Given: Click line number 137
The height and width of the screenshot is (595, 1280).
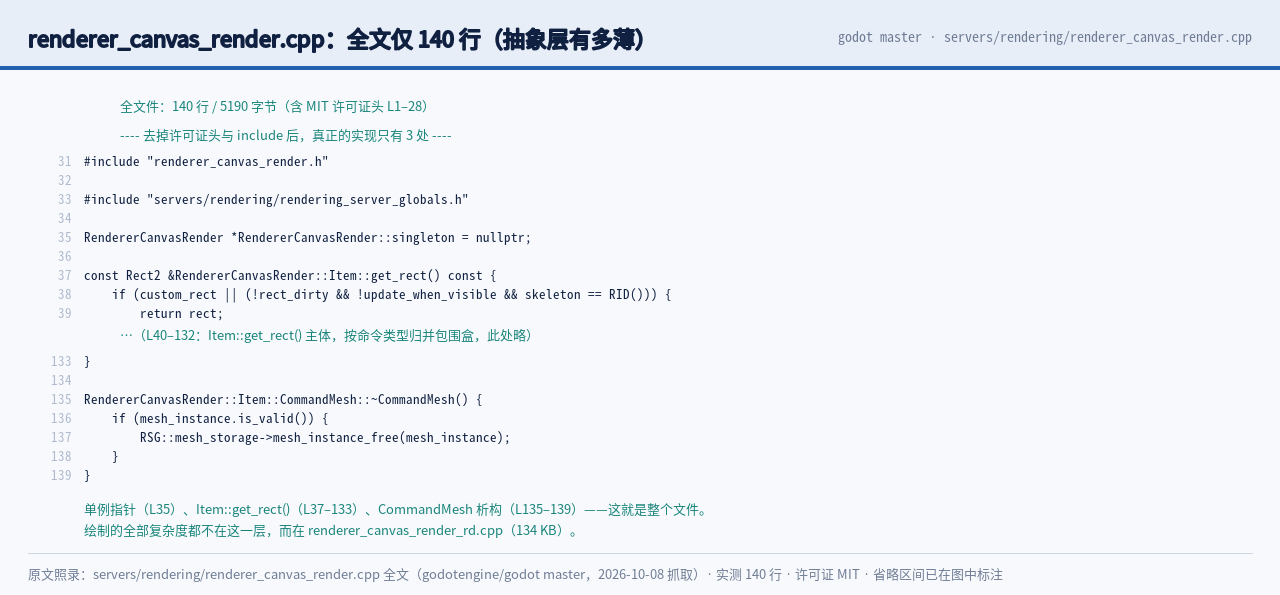Looking at the screenshot, I should click(x=61, y=438).
